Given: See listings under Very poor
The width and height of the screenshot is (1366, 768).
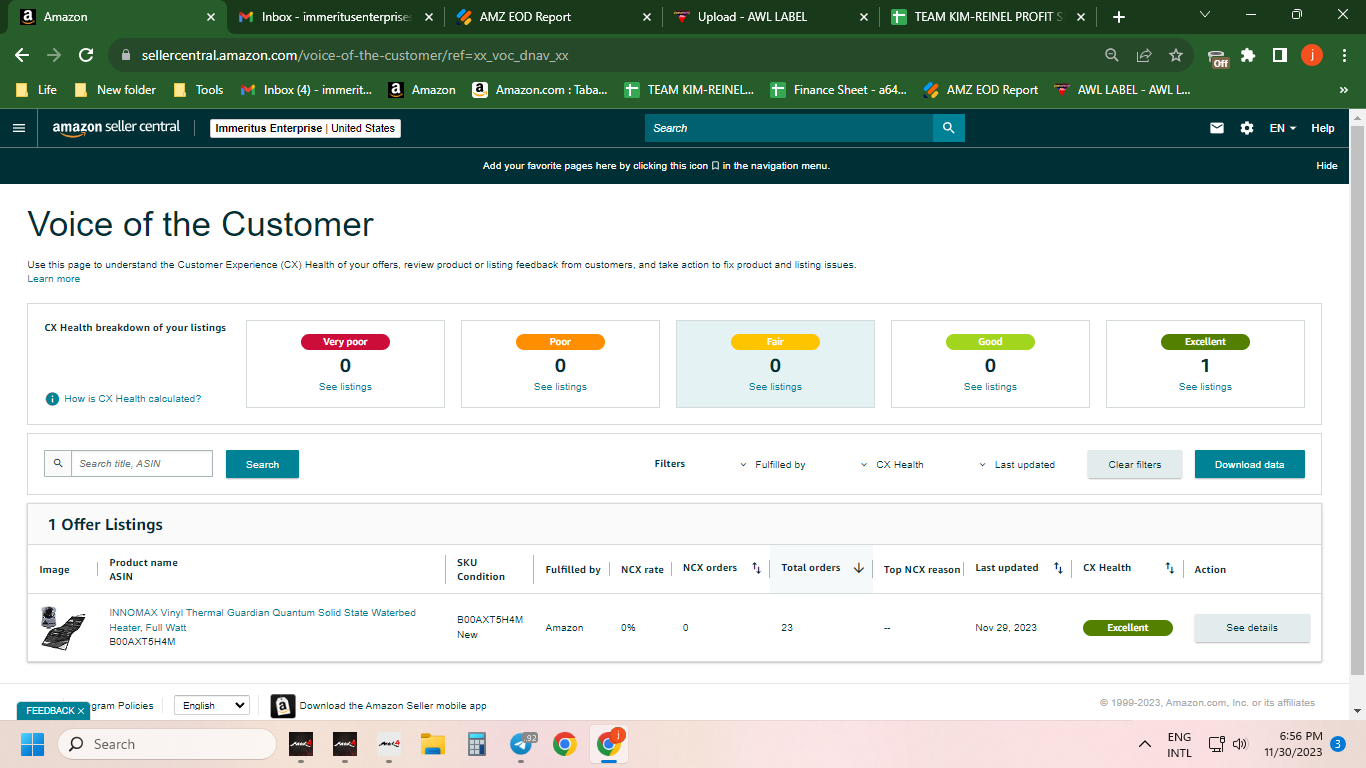Looking at the screenshot, I should (345, 387).
